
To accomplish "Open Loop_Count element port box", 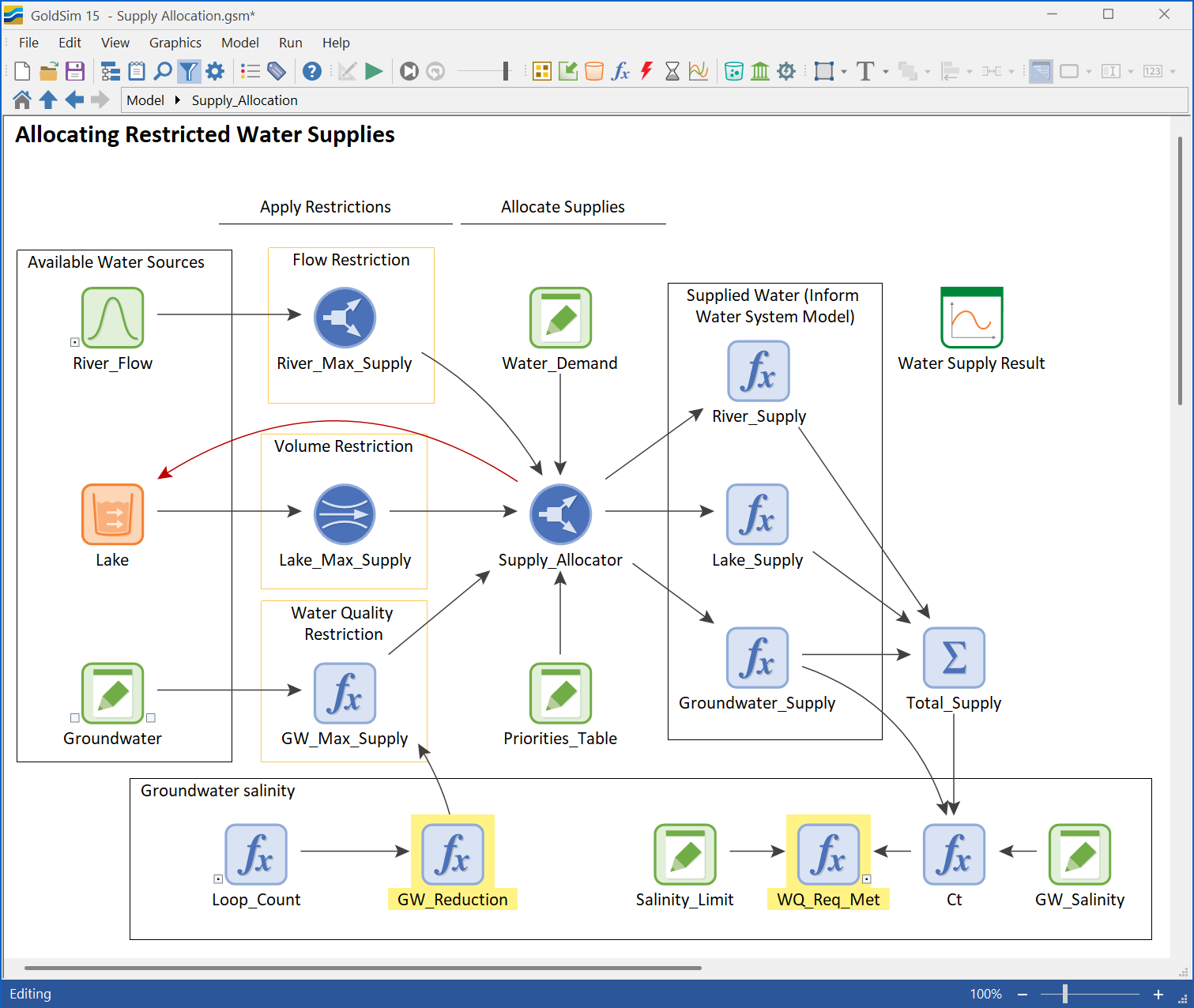I will pyautogui.click(x=218, y=878).
